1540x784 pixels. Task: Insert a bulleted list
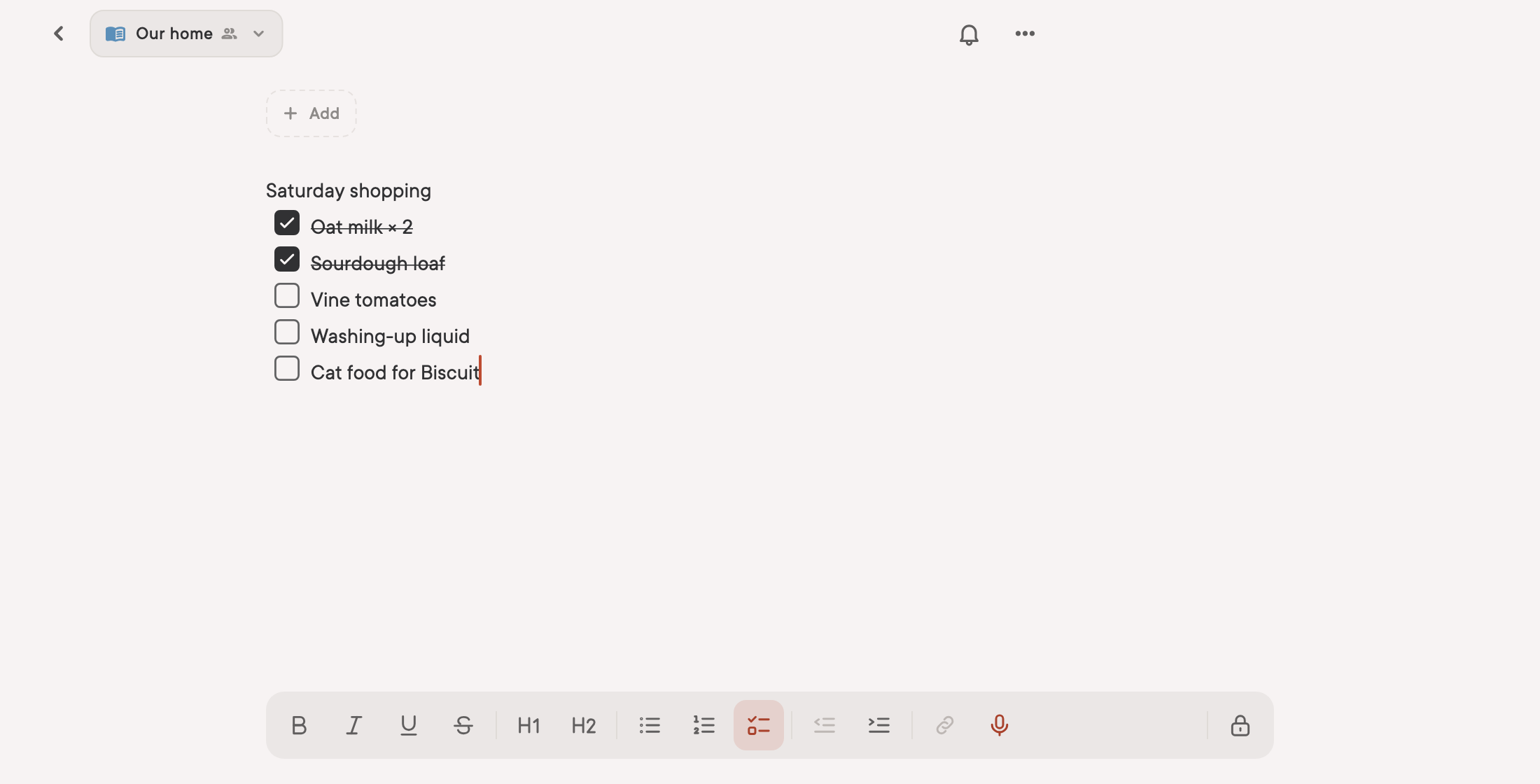(x=650, y=725)
